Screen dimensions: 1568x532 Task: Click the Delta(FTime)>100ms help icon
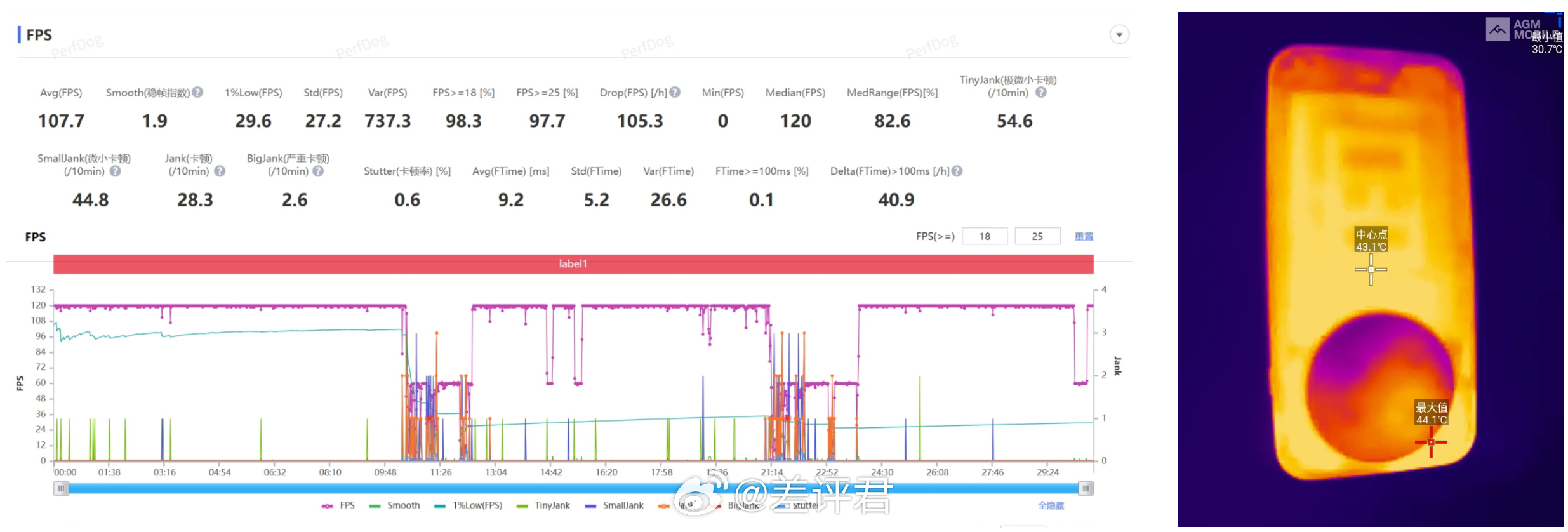tap(957, 171)
